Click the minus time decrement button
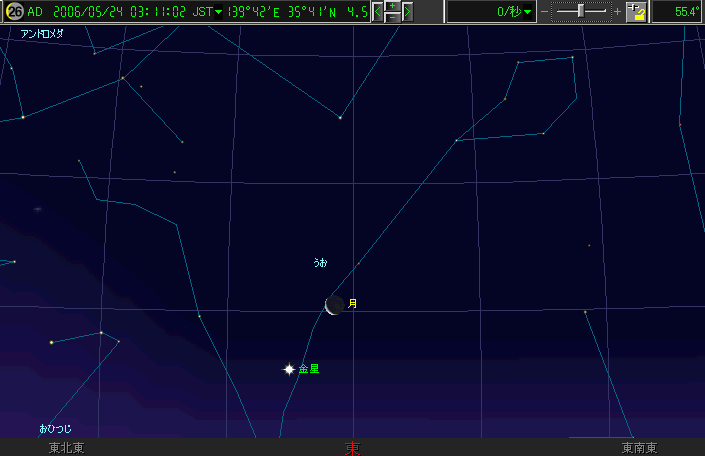This screenshot has height=456, width=705. [393, 18]
